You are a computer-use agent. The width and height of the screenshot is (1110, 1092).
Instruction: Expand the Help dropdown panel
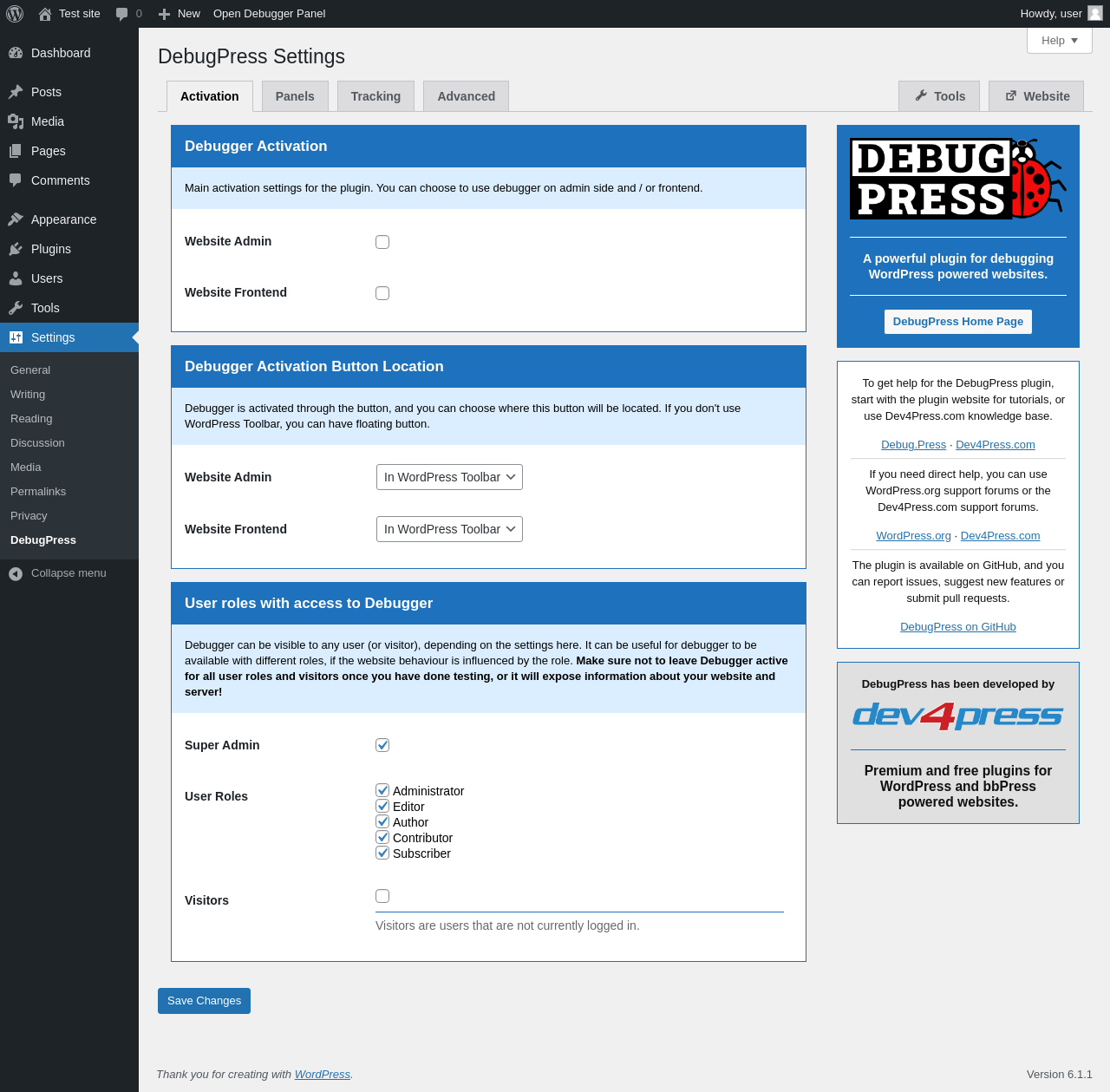[x=1060, y=41]
